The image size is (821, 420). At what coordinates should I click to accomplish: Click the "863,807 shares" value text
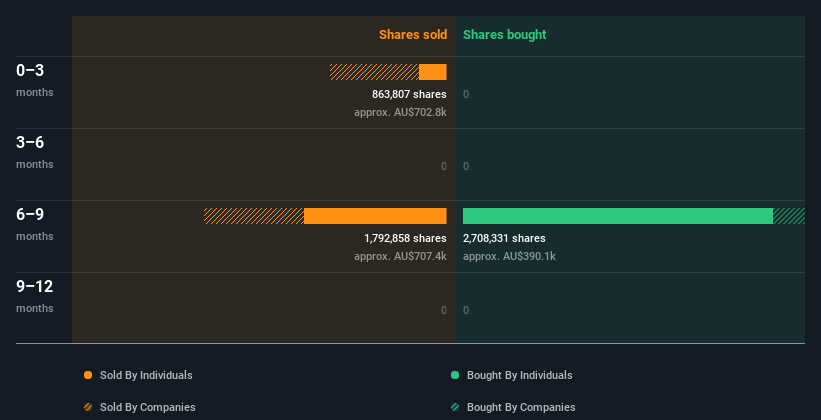click(409, 94)
